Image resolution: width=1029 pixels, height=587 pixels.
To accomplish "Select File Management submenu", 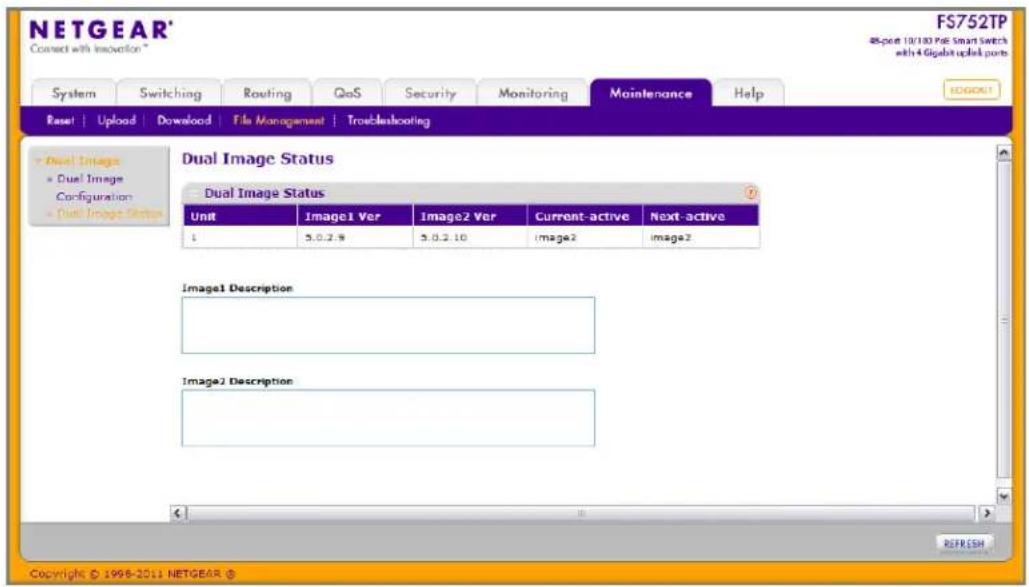I will (x=278, y=121).
